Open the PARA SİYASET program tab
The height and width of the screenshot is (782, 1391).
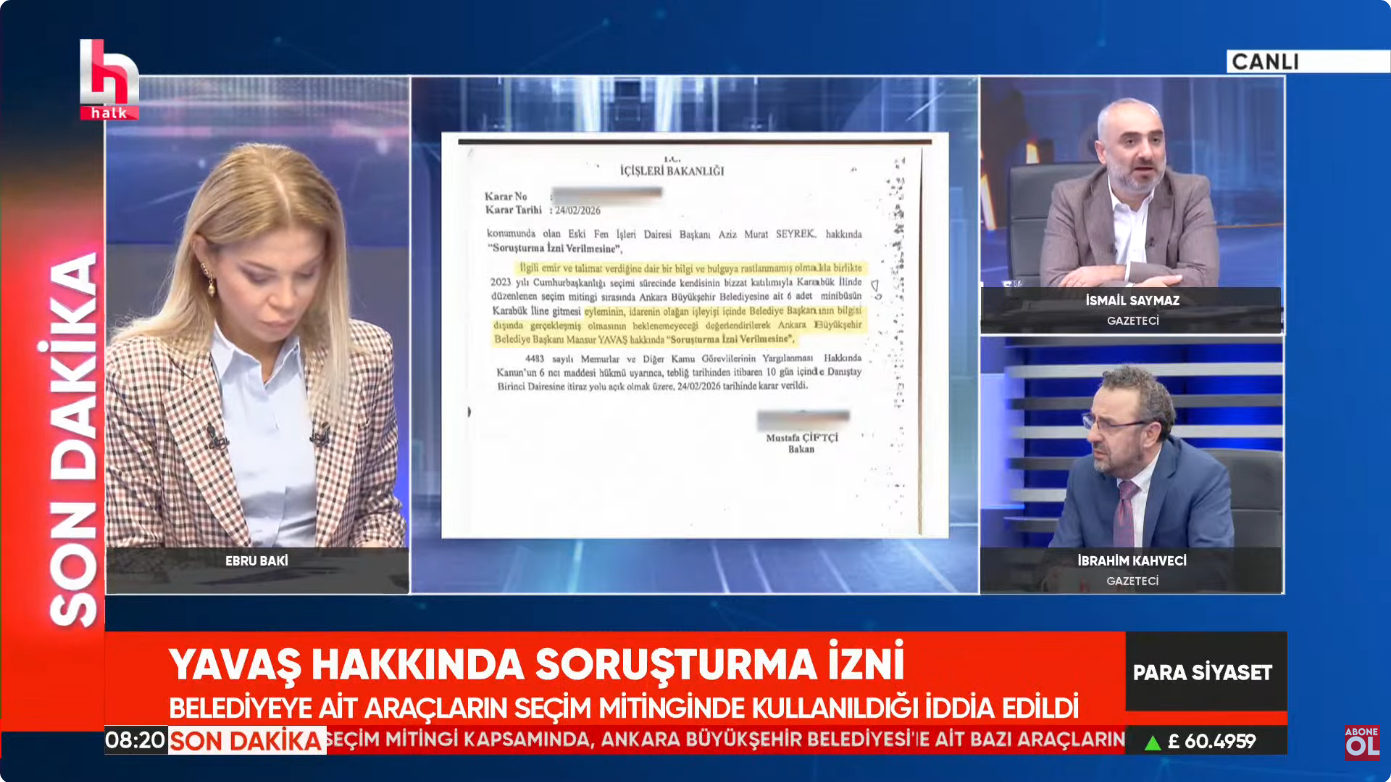coord(1204,673)
